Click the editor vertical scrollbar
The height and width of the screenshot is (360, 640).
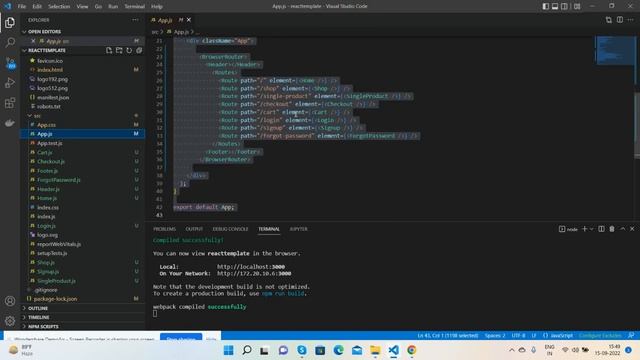[x=637, y=125]
